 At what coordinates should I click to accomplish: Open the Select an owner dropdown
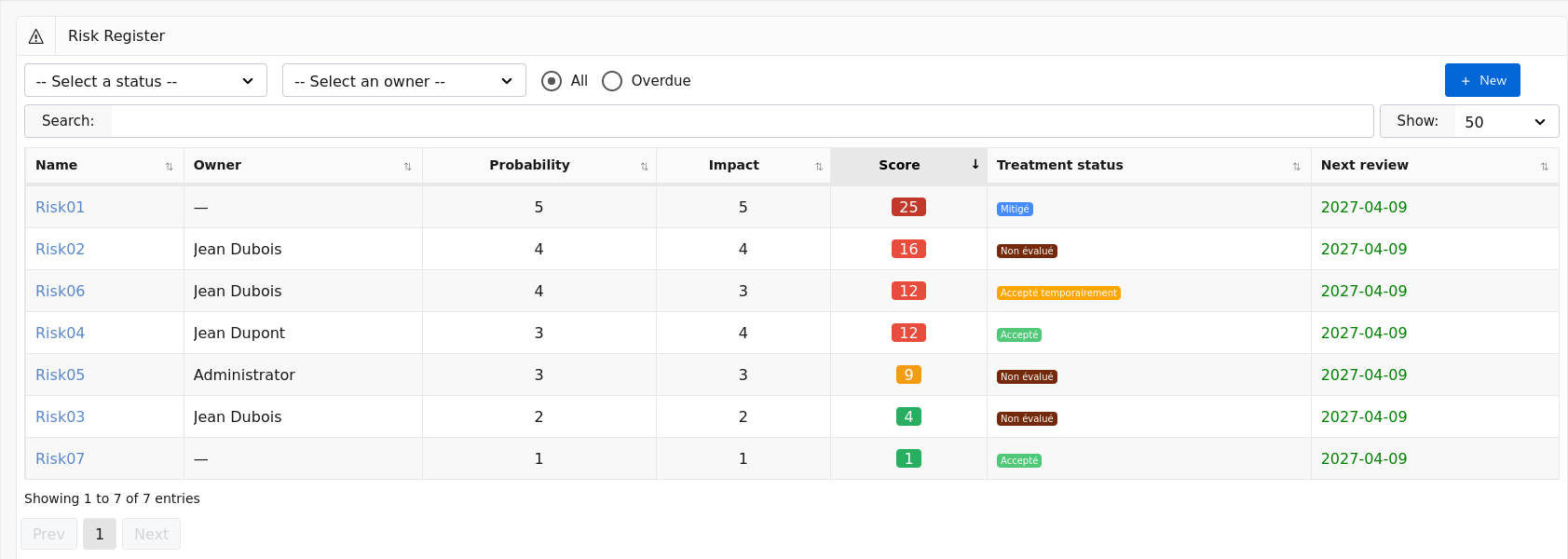click(x=403, y=81)
